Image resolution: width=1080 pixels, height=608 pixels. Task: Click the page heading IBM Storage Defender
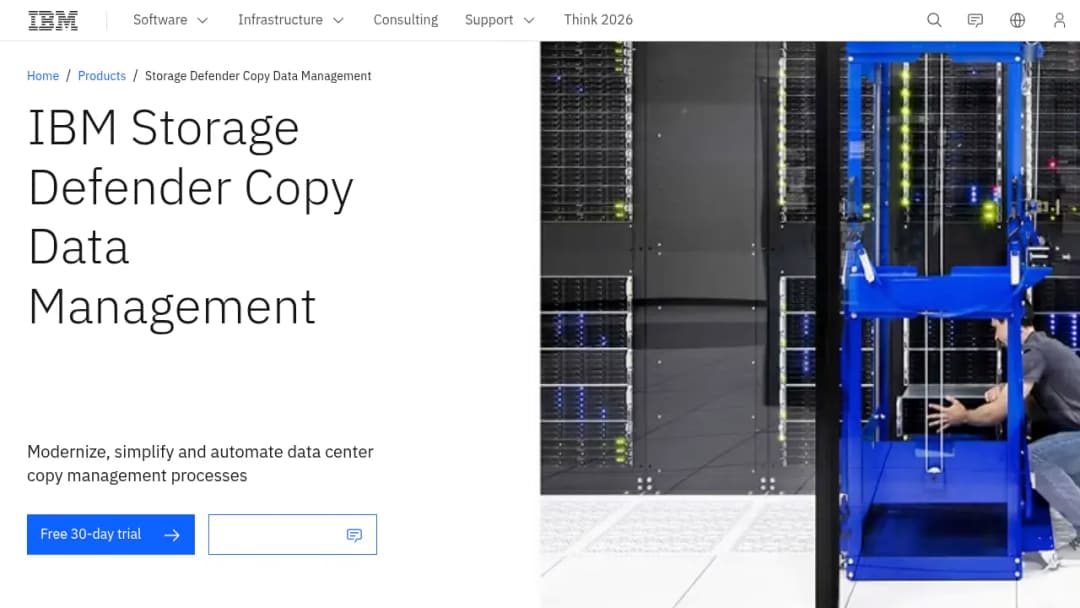191,217
